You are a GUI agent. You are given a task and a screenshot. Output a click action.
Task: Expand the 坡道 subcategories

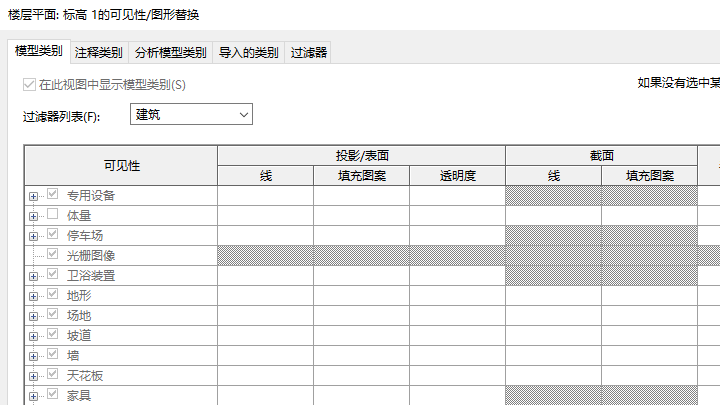(x=34, y=336)
